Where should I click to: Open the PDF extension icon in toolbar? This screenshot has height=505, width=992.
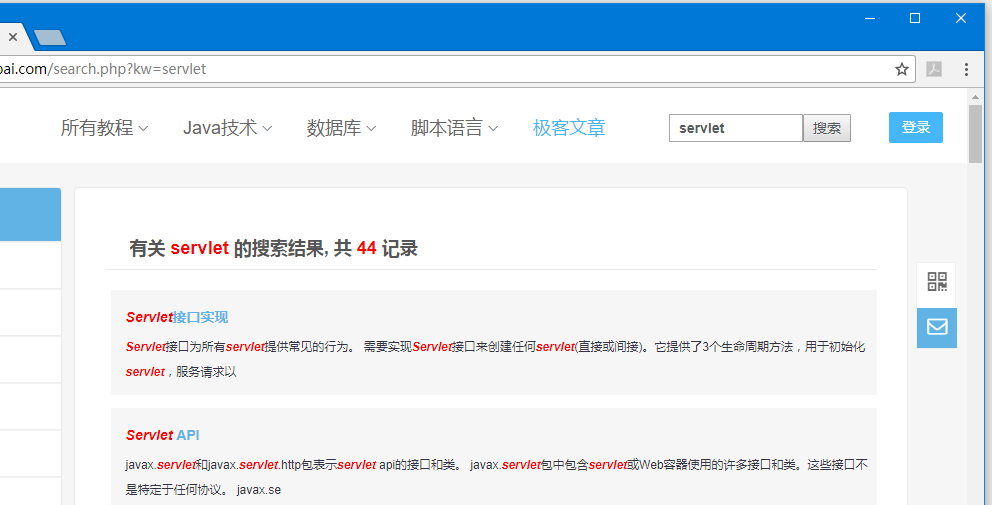coord(934,69)
